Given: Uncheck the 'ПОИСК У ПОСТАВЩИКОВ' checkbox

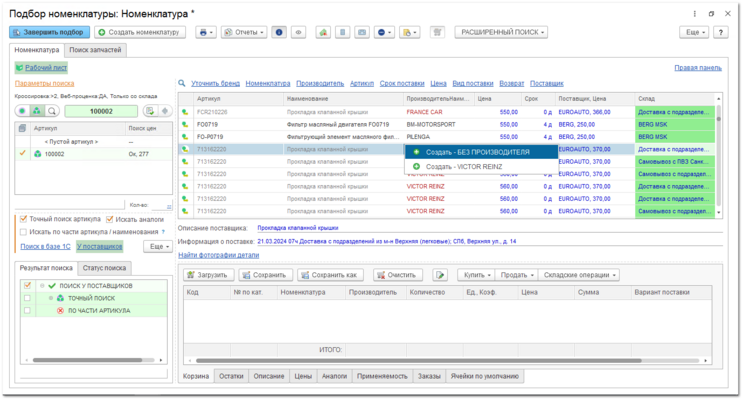Looking at the screenshot, I should pos(27,285).
